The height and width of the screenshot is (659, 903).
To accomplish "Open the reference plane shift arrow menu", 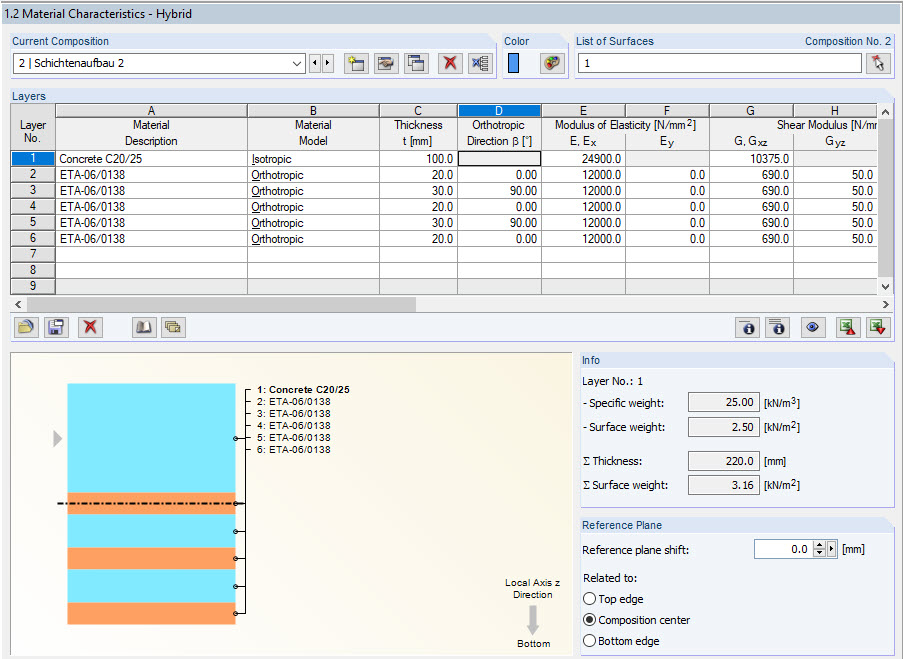I will pyautogui.click(x=831, y=549).
